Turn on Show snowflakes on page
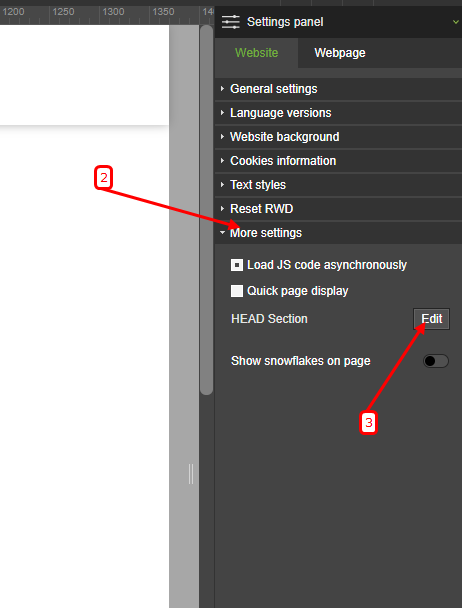 [x=436, y=361]
